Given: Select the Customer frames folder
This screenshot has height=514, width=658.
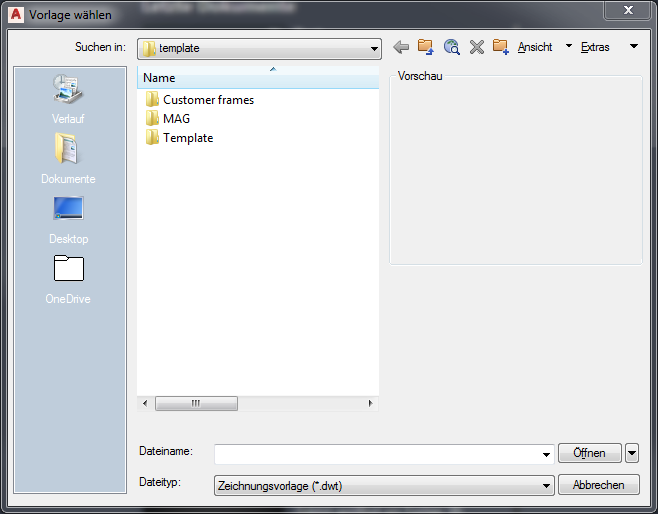Looking at the screenshot, I should (x=208, y=100).
